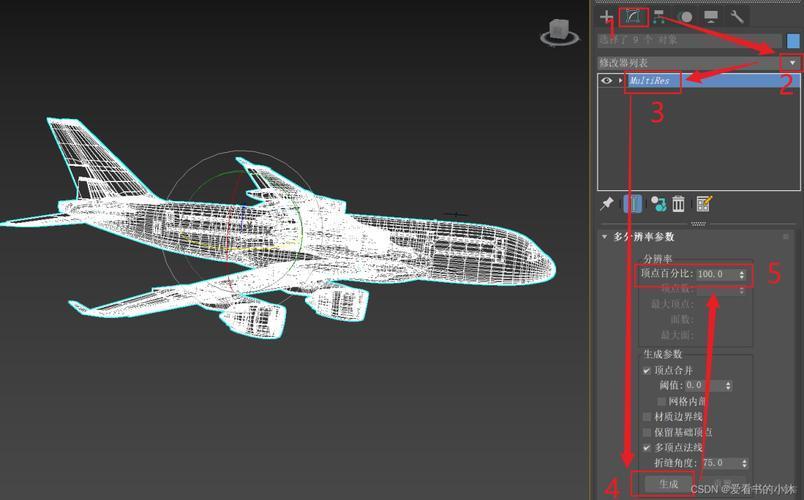
Task: Open the Display panel monitor icon
Action: click(711, 16)
